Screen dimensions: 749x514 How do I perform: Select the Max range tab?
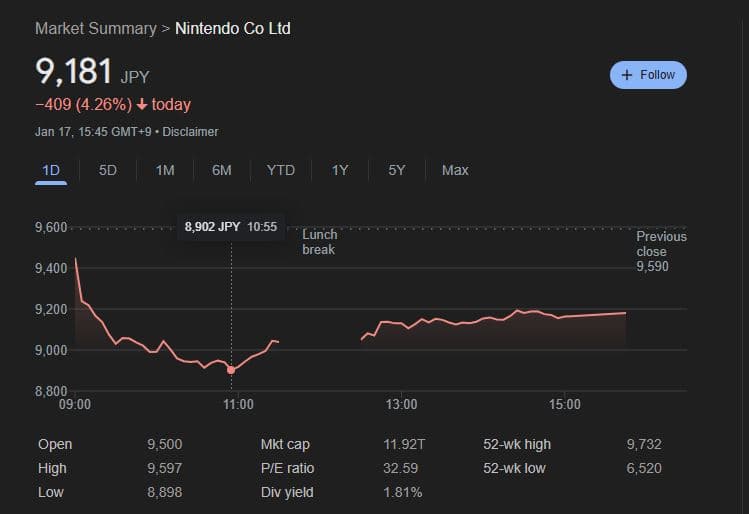[x=455, y=170]
